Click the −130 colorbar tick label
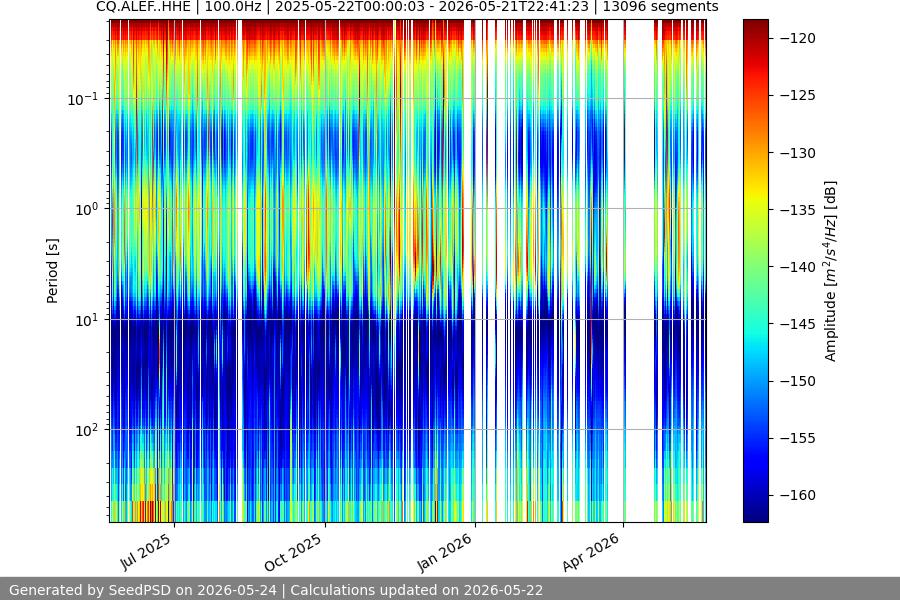The image size is (900, 600). click(x=798, y=153)
